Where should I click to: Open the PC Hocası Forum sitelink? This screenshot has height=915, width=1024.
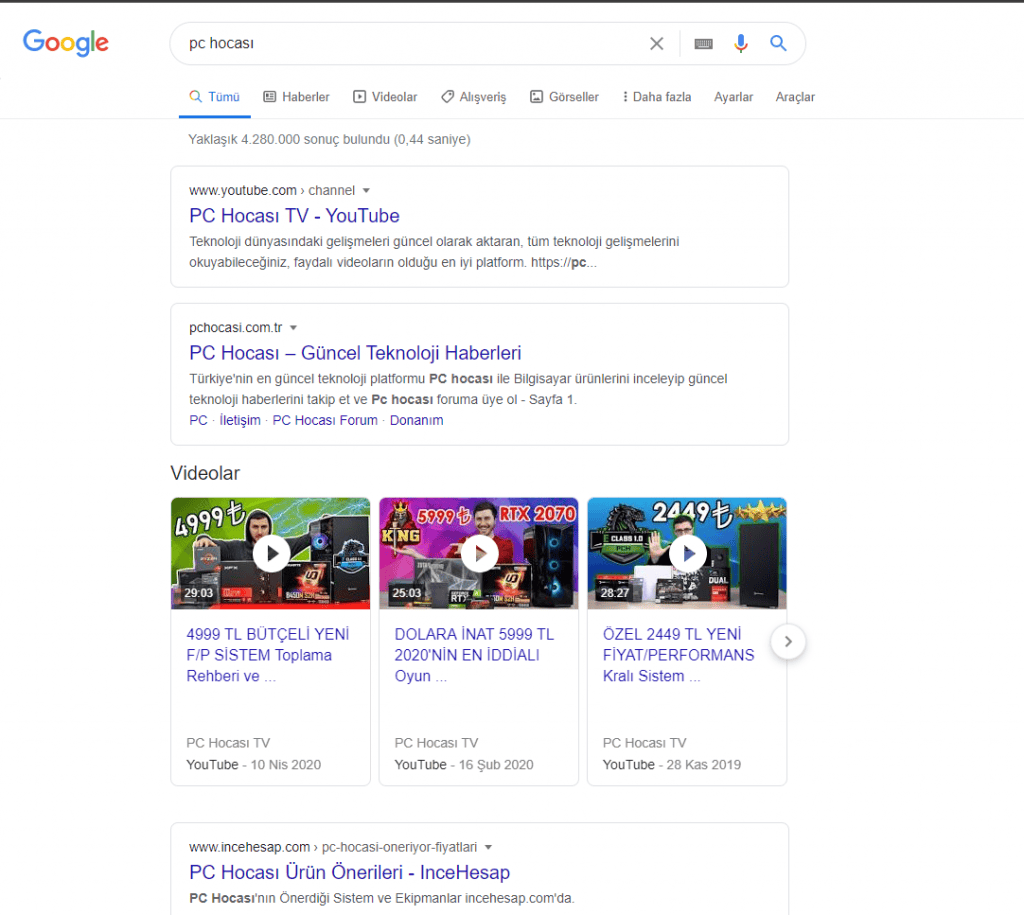tap(325, 420)
